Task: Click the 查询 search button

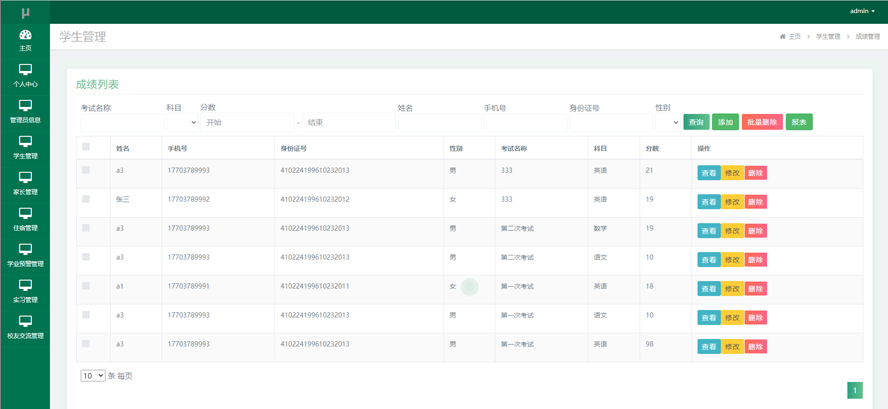Action: (x=696, y=122)
